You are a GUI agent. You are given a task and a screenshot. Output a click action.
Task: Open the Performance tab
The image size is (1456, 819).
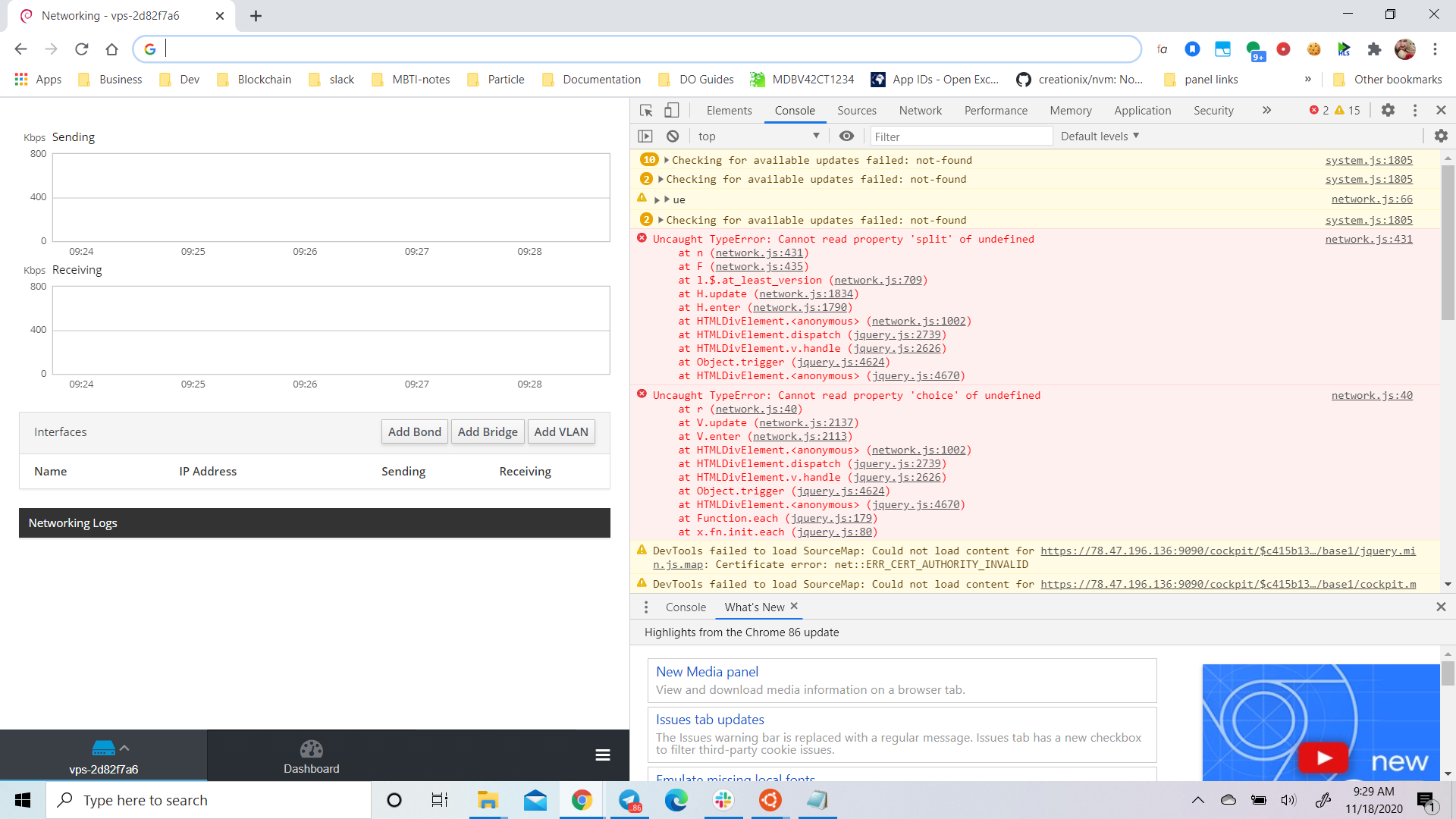[996, 111]
